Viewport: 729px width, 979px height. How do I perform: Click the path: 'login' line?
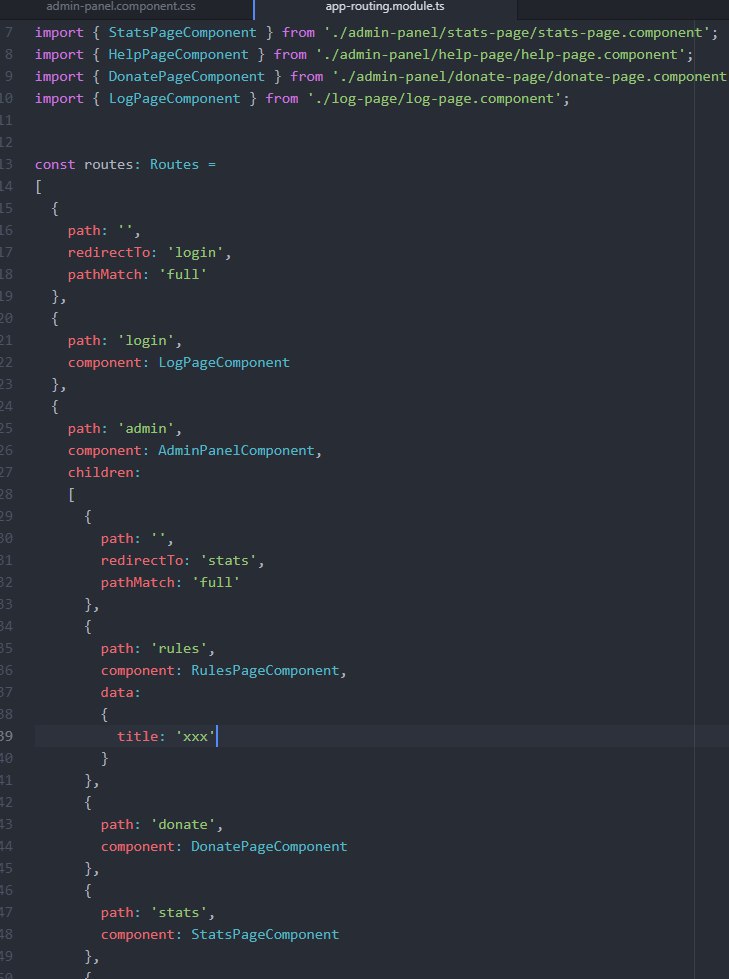tap(125, 340)
